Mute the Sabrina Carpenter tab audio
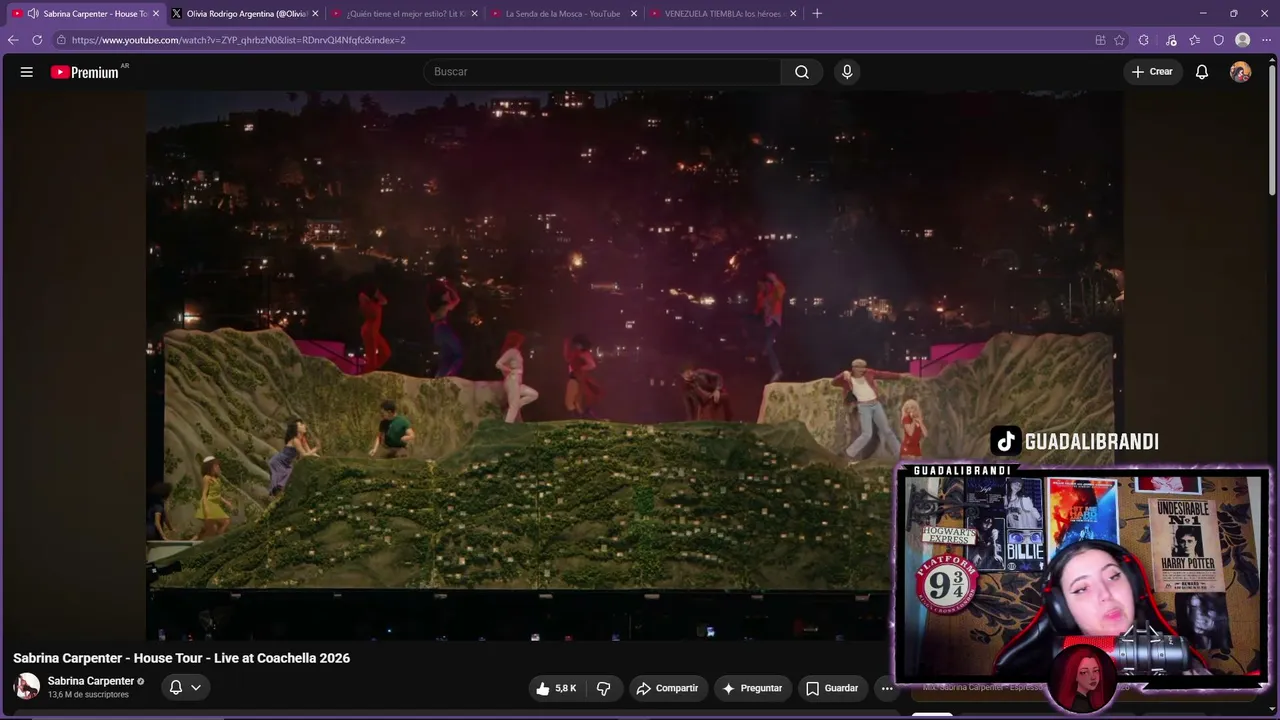This screenshot has width=1280, height=720. pos(33,13)
